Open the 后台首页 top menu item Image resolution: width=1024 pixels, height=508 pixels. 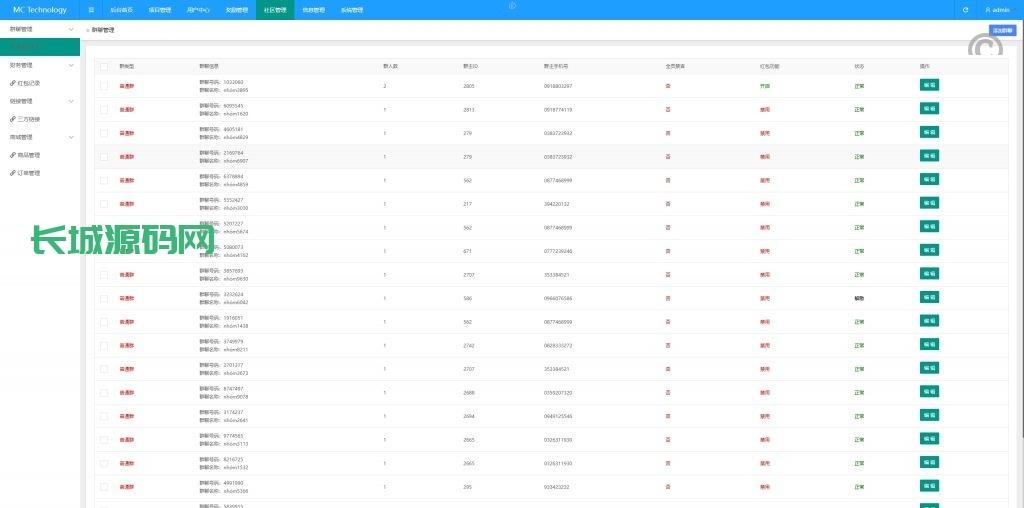(120, 10)
